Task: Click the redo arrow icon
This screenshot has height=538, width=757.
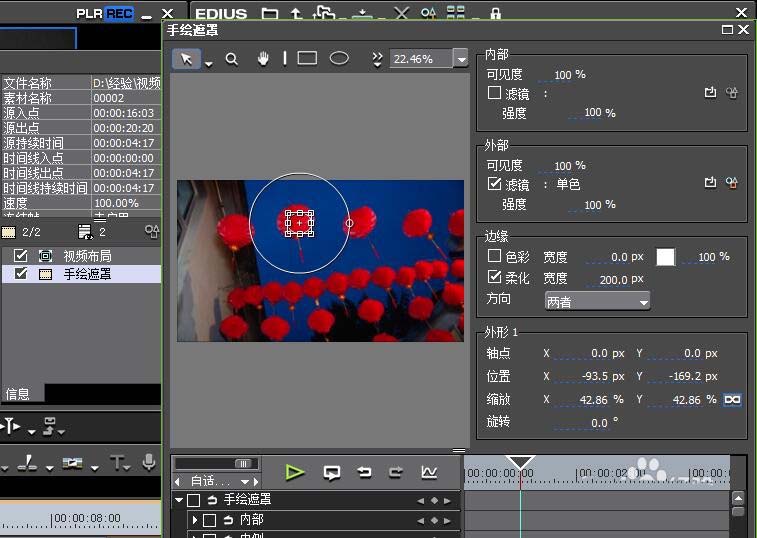Action: tap(396, 472)
